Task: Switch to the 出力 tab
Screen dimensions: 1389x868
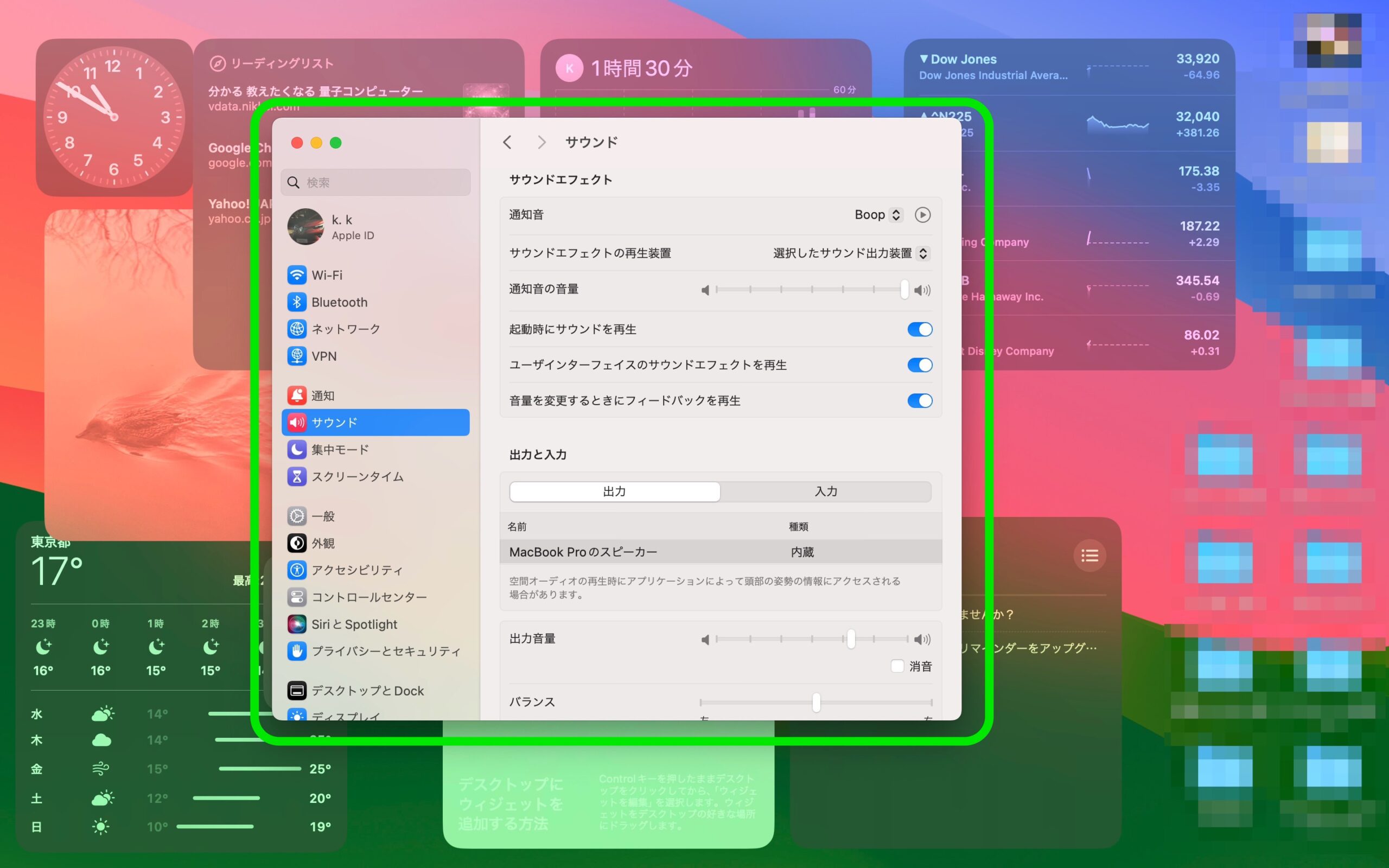Action: 615,492
